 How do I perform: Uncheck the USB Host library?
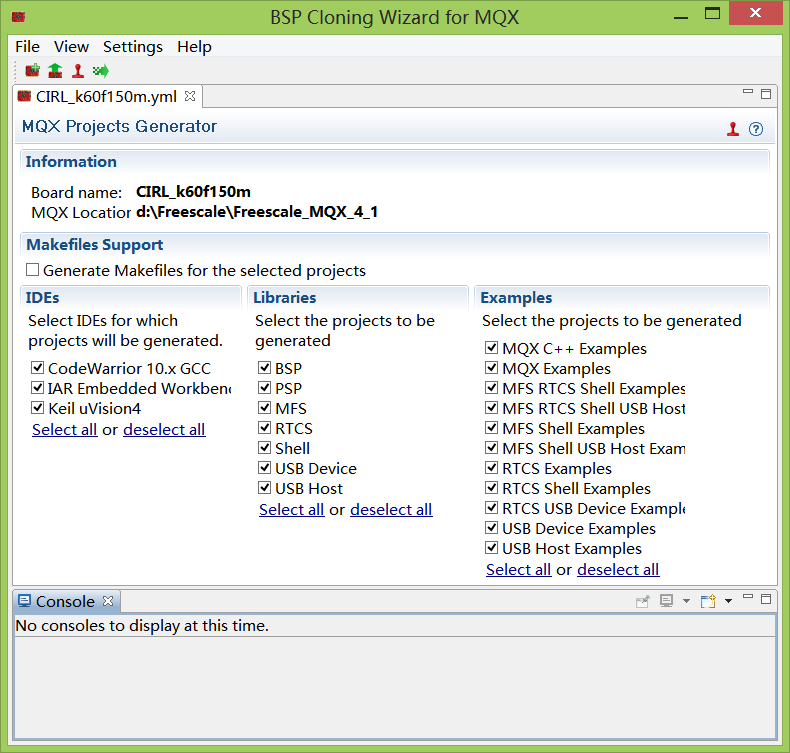click(265, 488)
